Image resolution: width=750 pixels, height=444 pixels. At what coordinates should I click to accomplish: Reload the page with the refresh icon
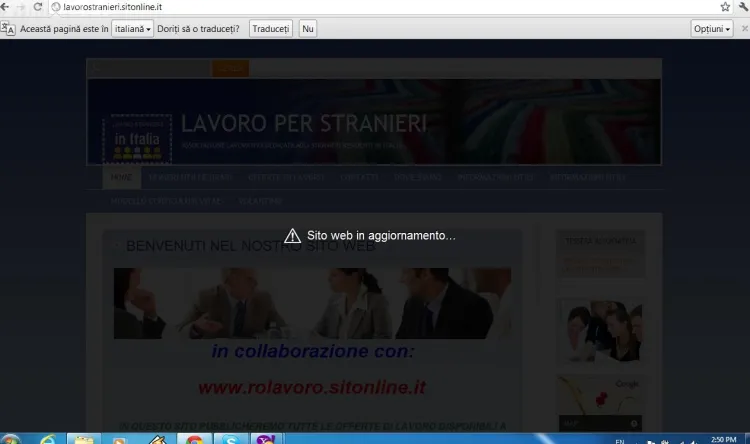39,7
